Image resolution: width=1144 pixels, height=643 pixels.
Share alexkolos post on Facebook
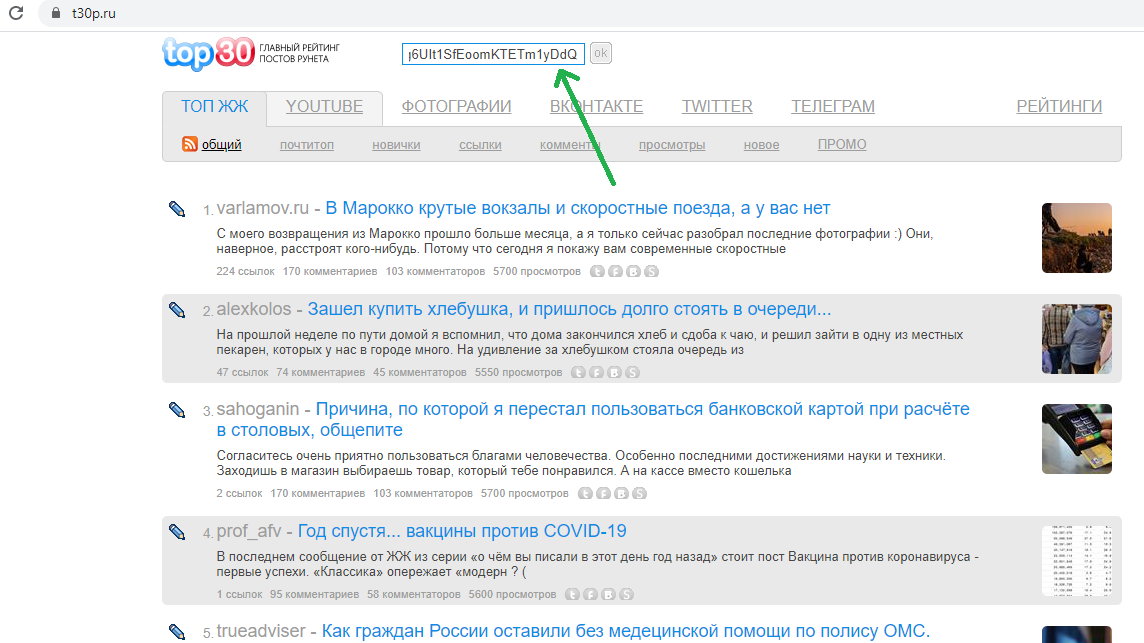[x=597, y=372]
